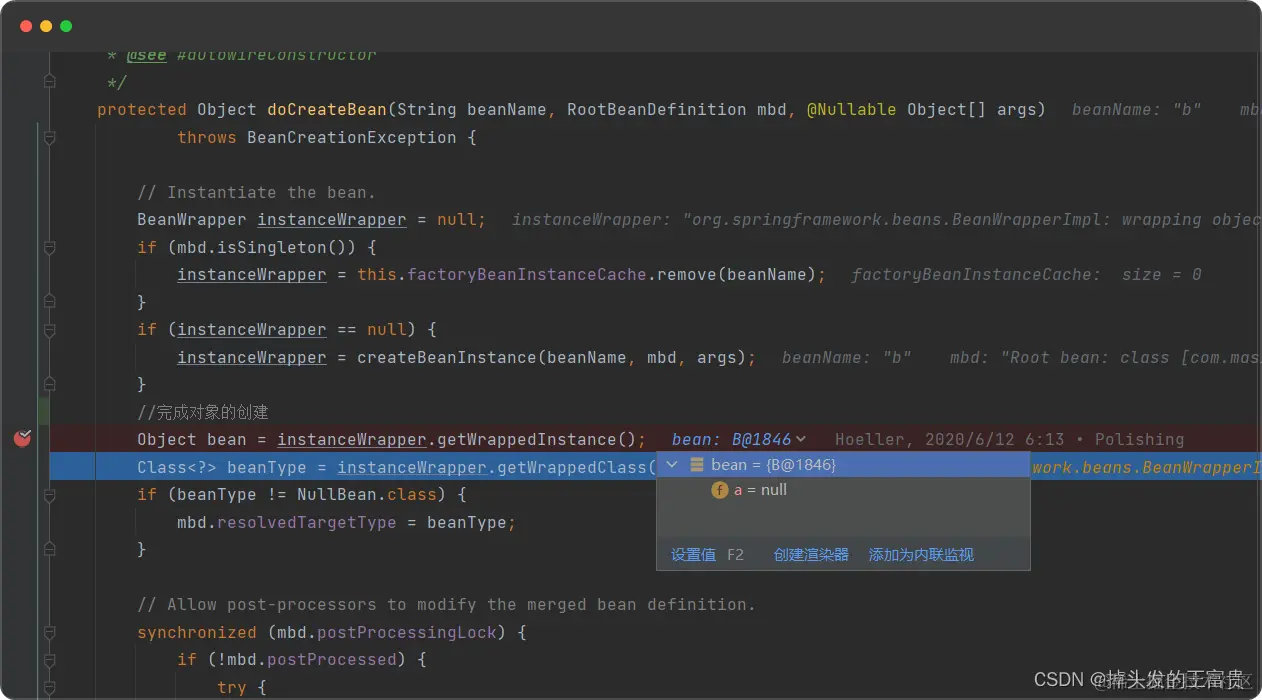The width and height of the screenshot is (1262, 700).
Task: Fold the 'if (!mbd.postProcessed)' block
Action: coord(49,660)
